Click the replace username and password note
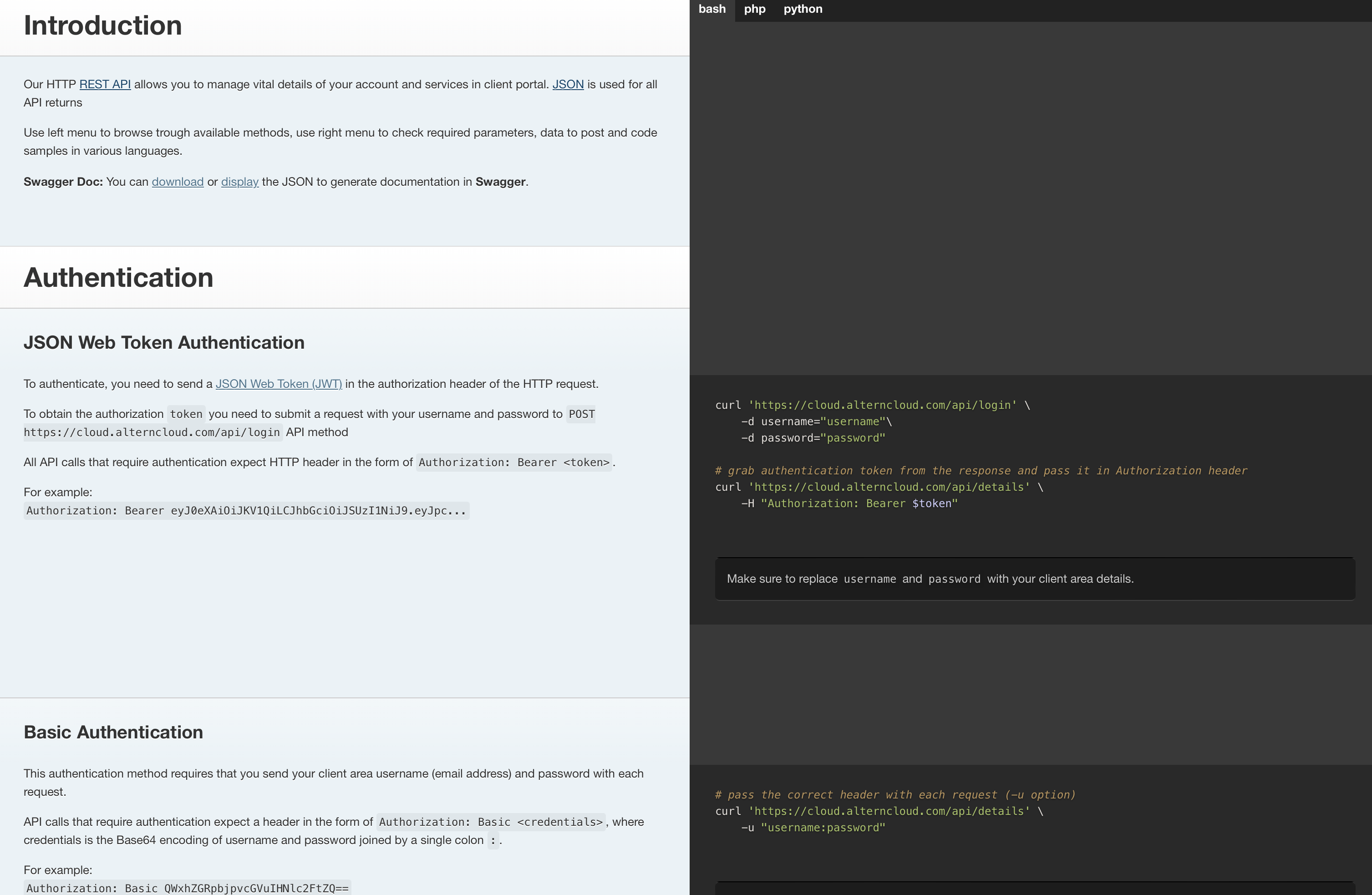The height and width of the screenshot is (895, 1372). [x=930, y=579]
